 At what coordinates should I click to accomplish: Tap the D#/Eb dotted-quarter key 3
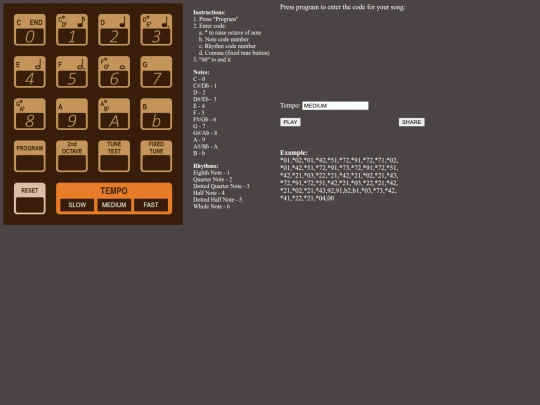156,30
